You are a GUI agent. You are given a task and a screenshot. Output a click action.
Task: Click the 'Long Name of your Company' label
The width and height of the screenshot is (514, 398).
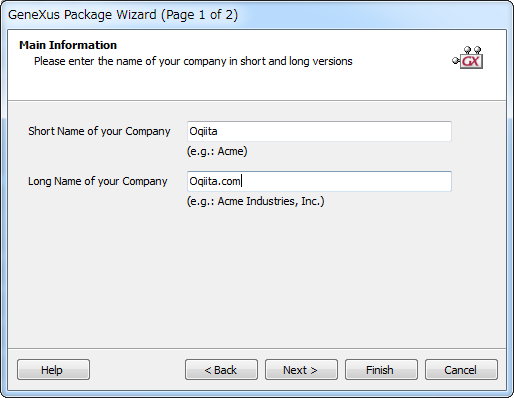(98, 181)
